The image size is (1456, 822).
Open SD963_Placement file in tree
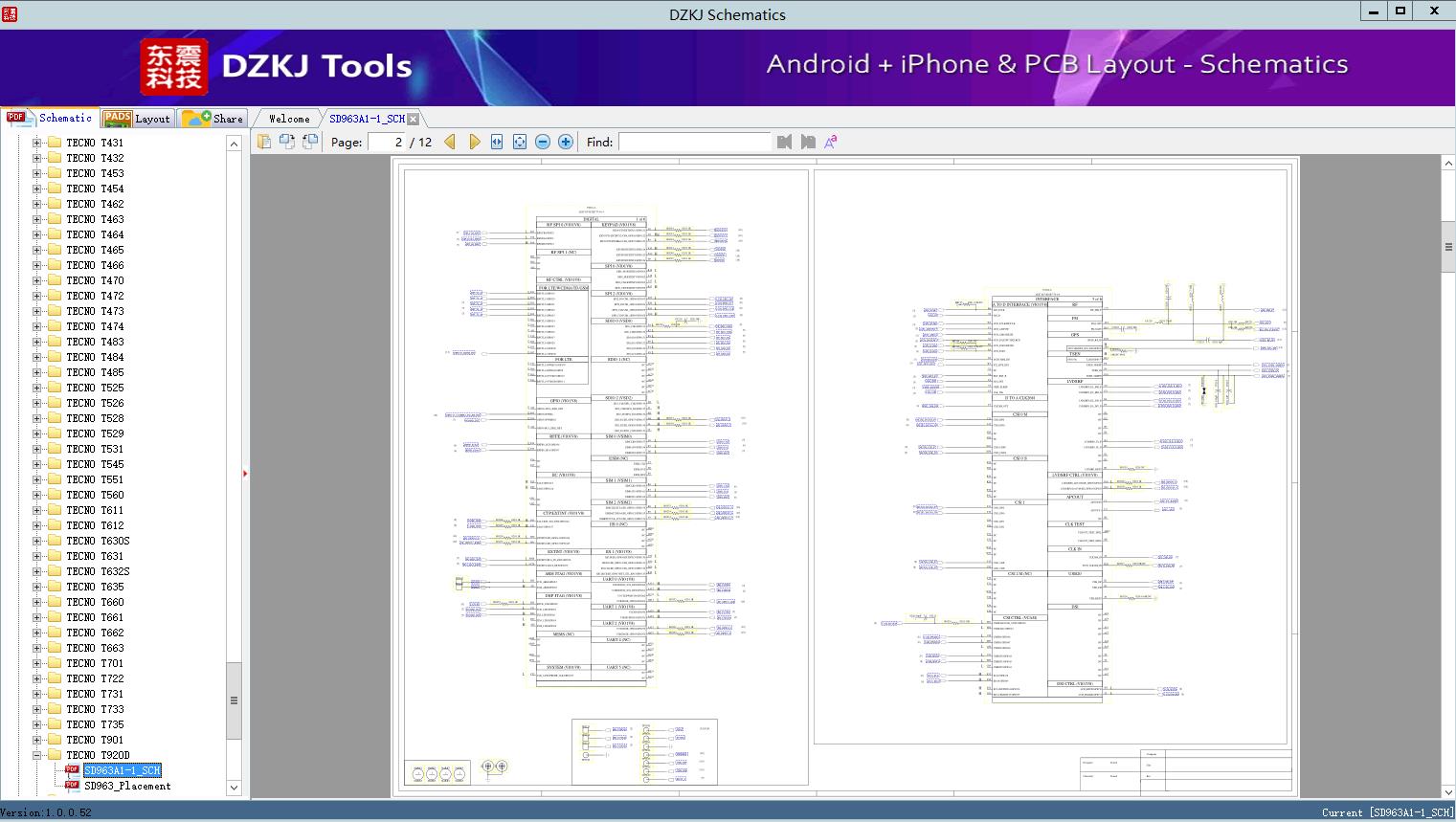127,786
